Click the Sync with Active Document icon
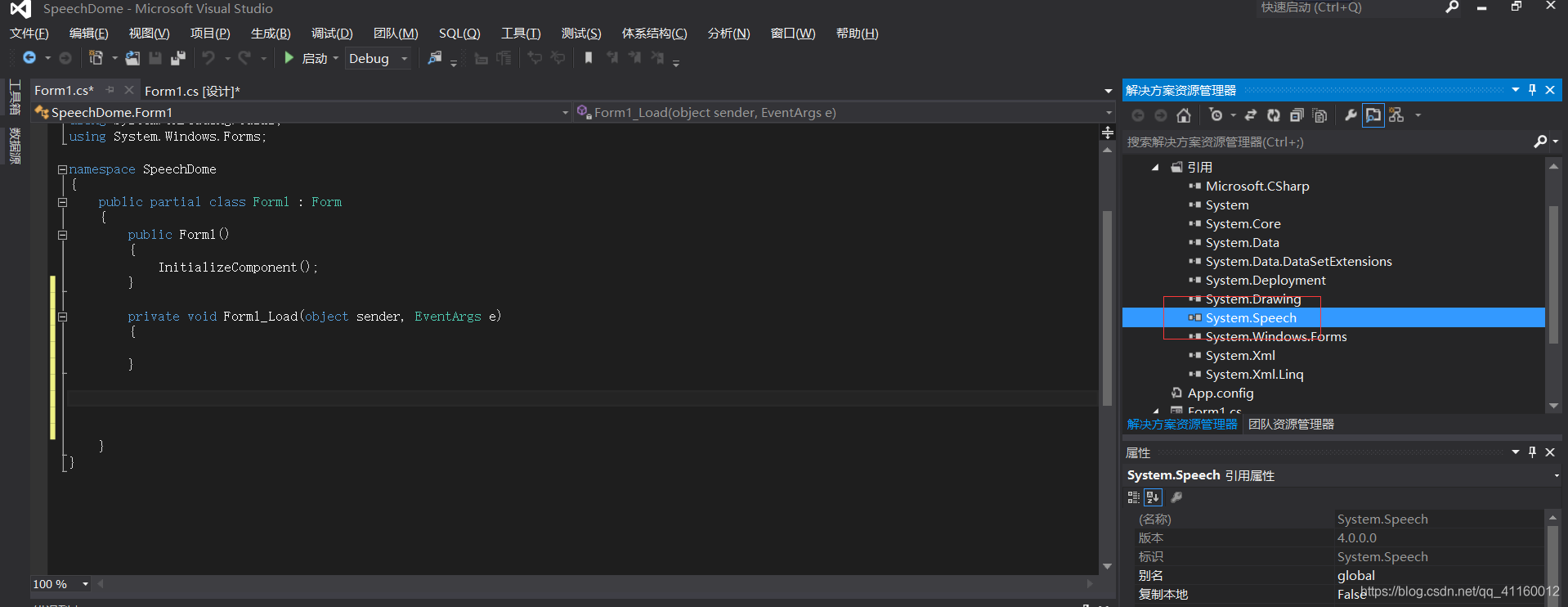Image resolution: width=1568 pixels, height=607 pixels. [x=1251, y=115]
